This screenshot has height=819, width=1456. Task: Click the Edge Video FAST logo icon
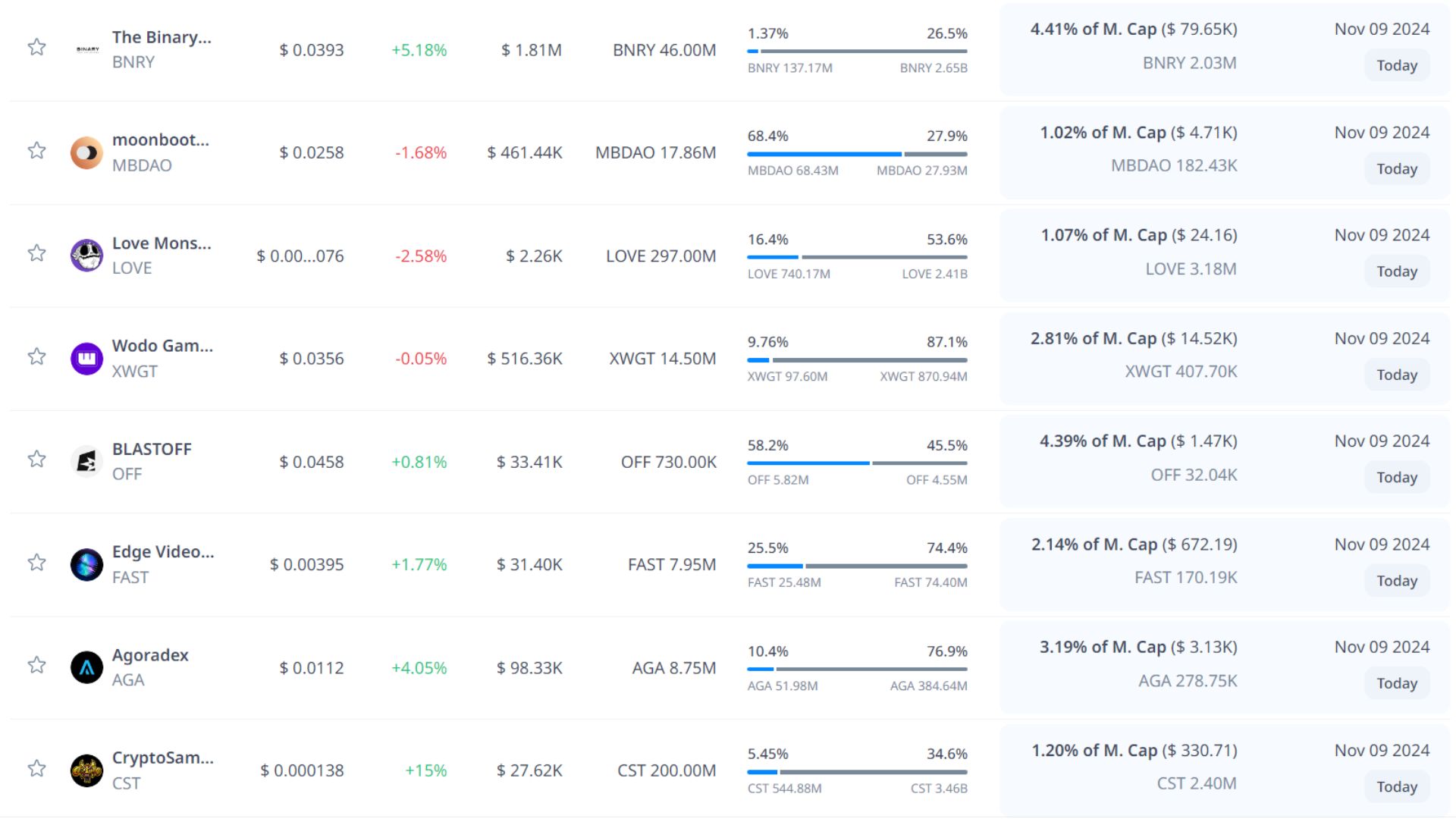tap(86, 565)
